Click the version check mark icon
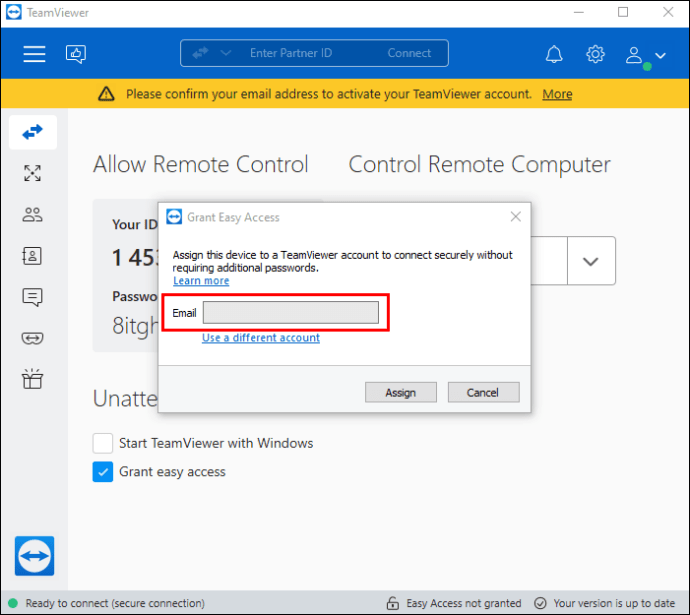The width and height of the screenshot is (690, 615). pyautogui.click(x=540, y=603)
